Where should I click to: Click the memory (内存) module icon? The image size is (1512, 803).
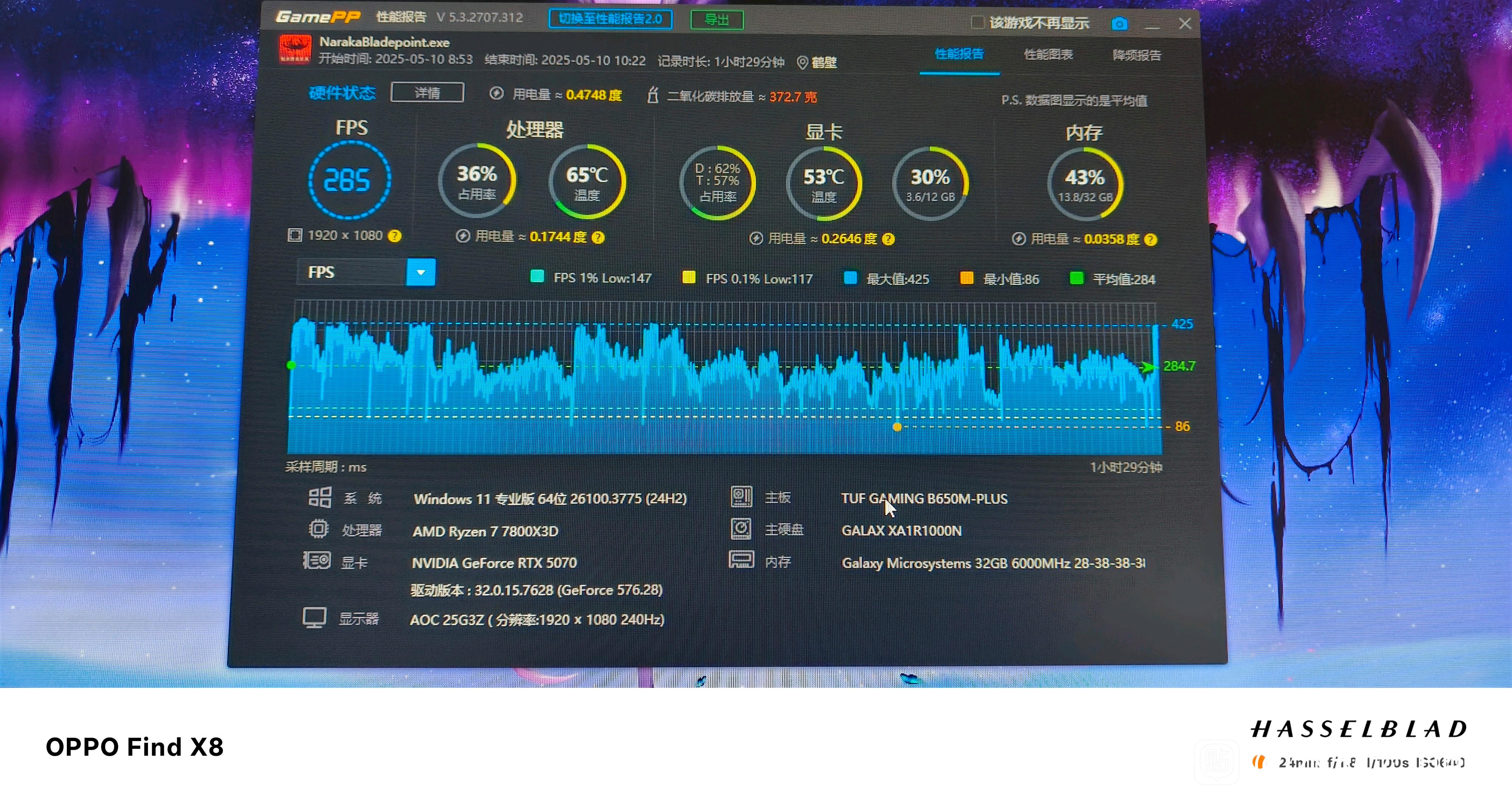[741, 559]
